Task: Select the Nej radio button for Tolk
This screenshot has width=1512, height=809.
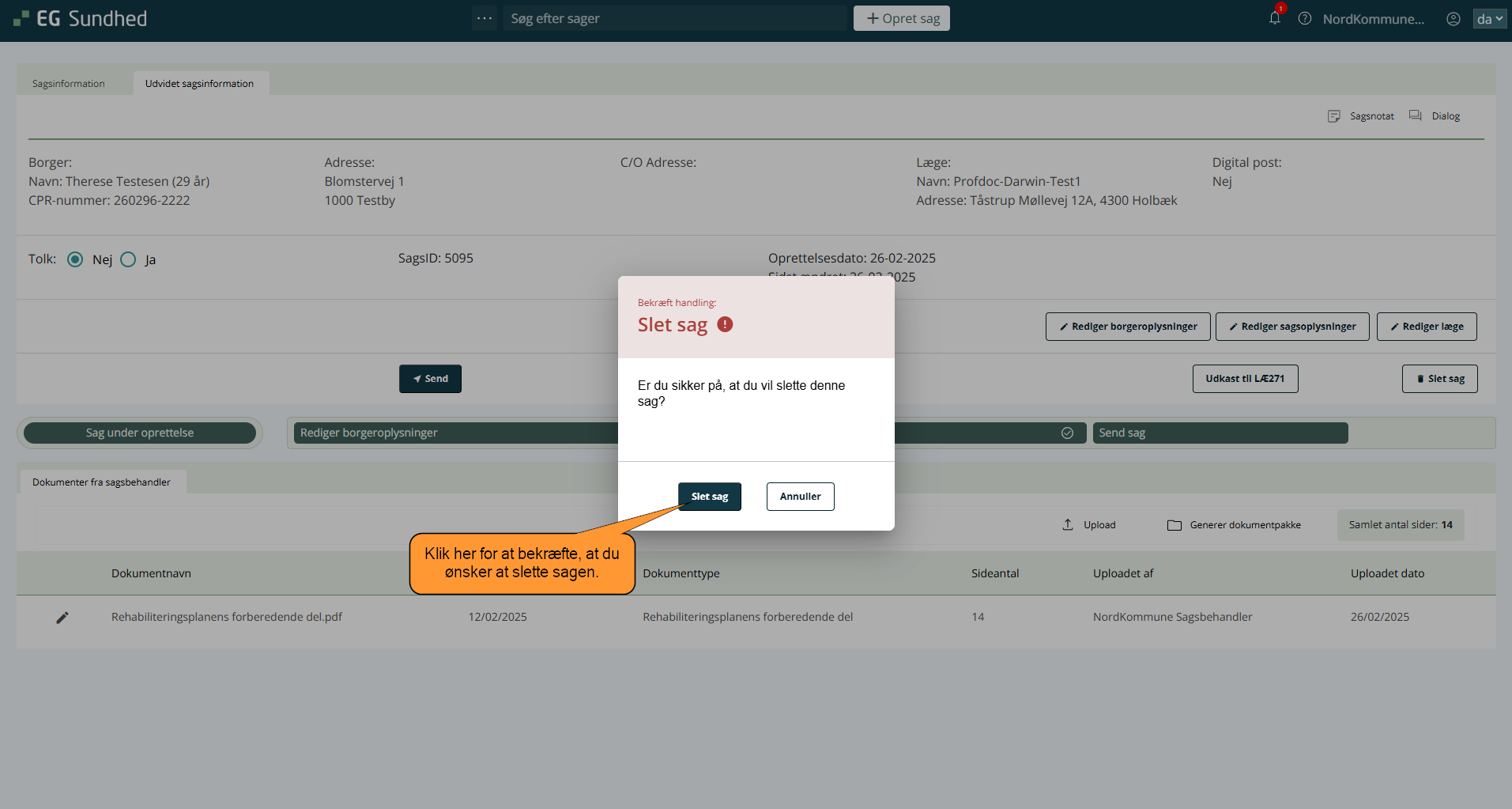Action: [75, 259]
